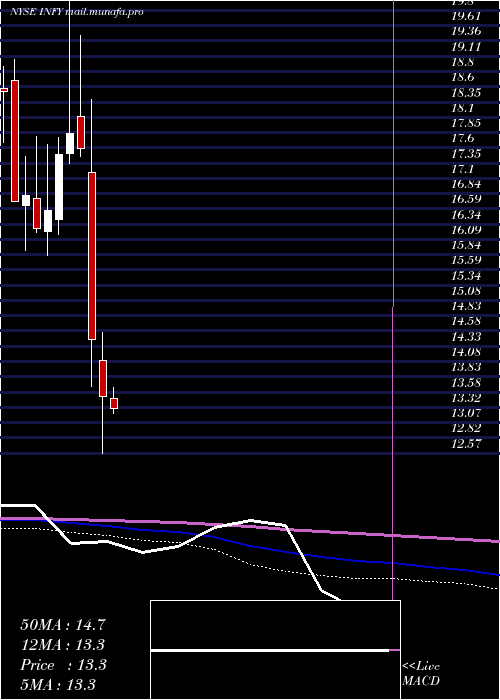Click the 16.84 price axis label

point(466,184)
